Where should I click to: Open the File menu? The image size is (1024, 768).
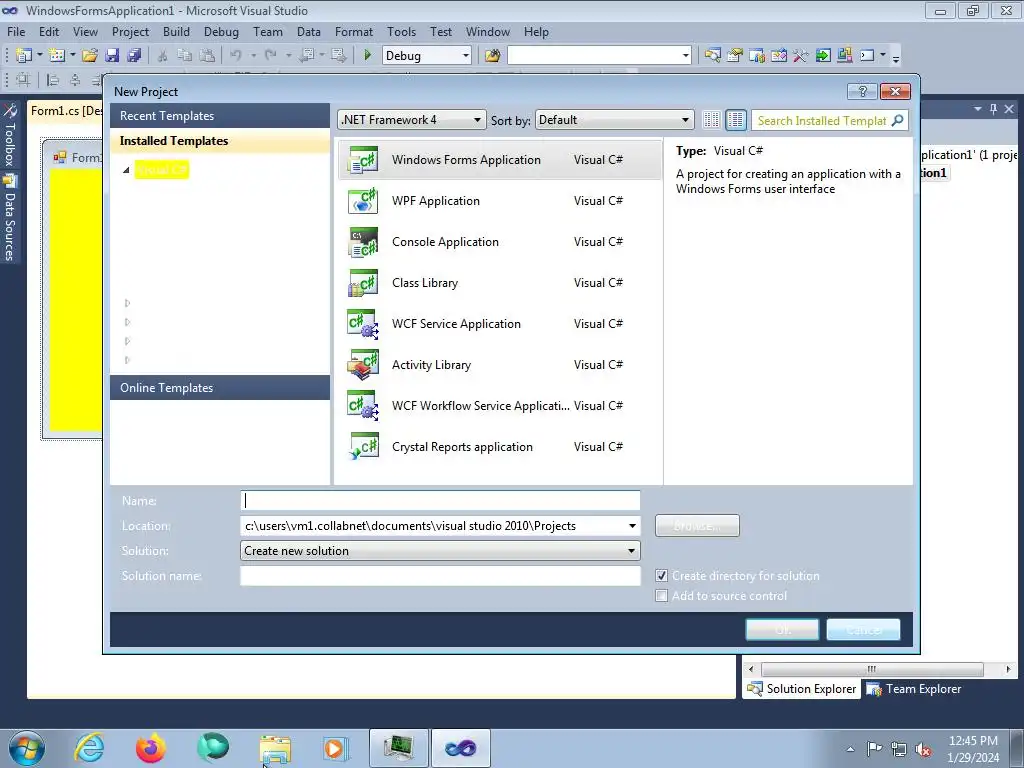coord(16,31)
